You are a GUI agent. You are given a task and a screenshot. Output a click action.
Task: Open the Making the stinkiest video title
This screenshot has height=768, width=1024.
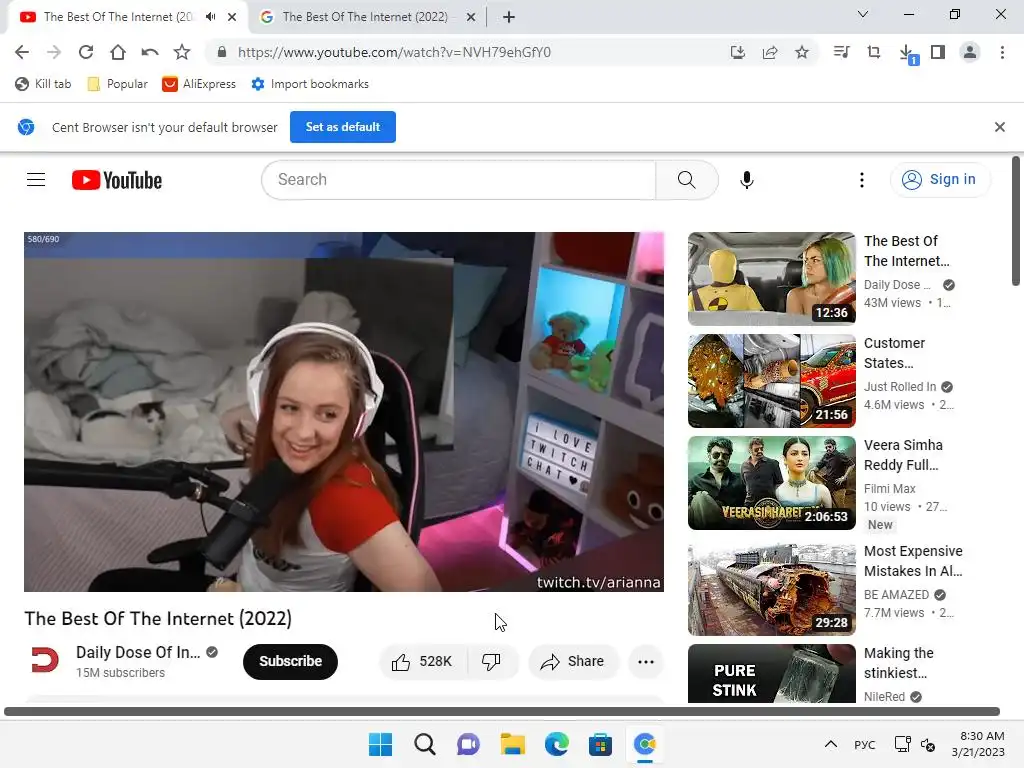click(899, 663)
